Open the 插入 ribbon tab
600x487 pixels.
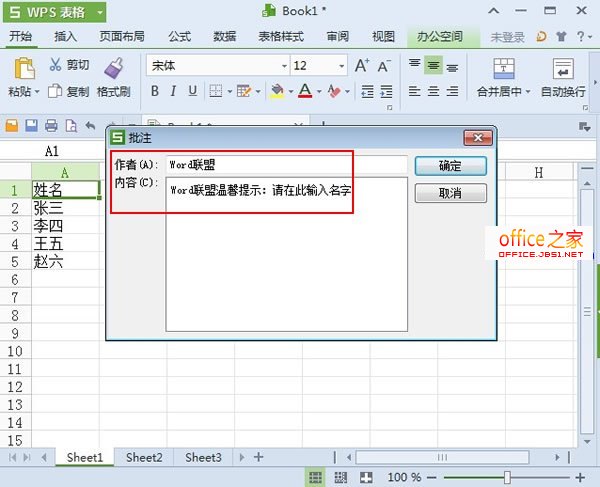pyautogui.click(x=65, y=36)
